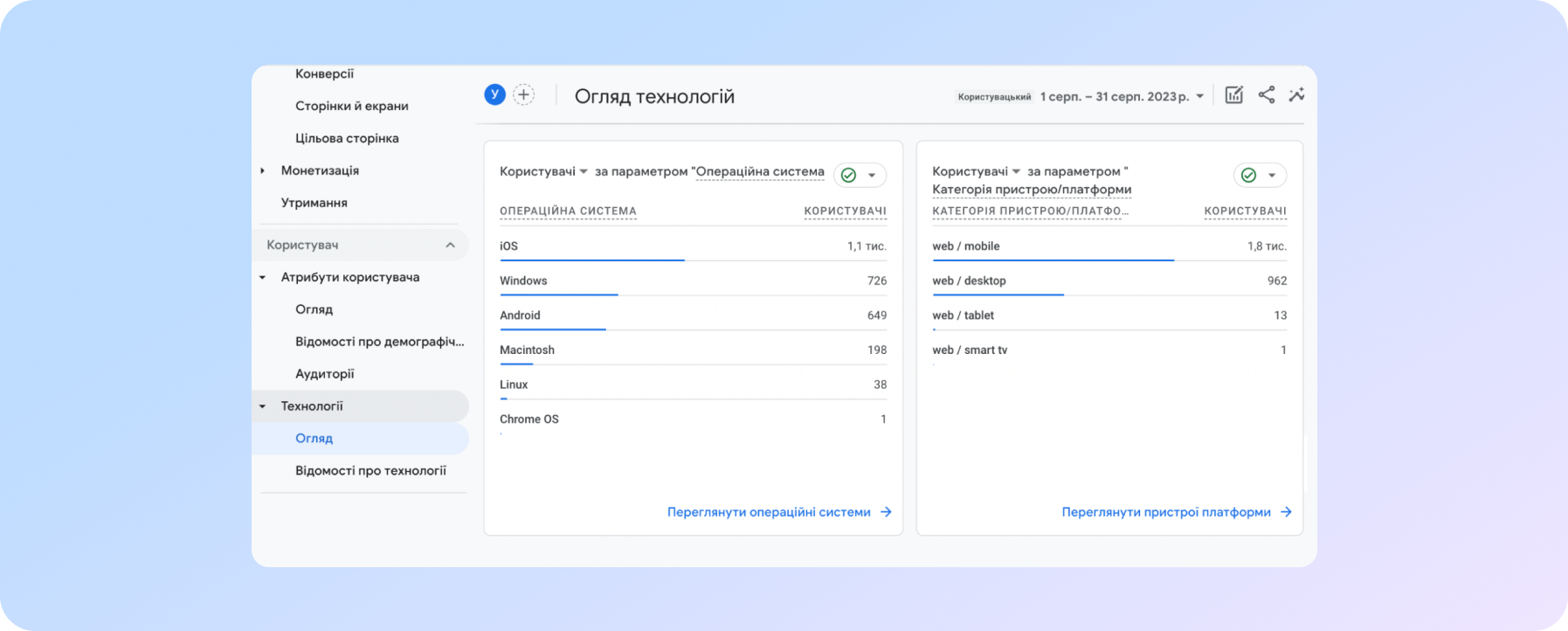Open Сторінки й екрани report

click(352, 106)
